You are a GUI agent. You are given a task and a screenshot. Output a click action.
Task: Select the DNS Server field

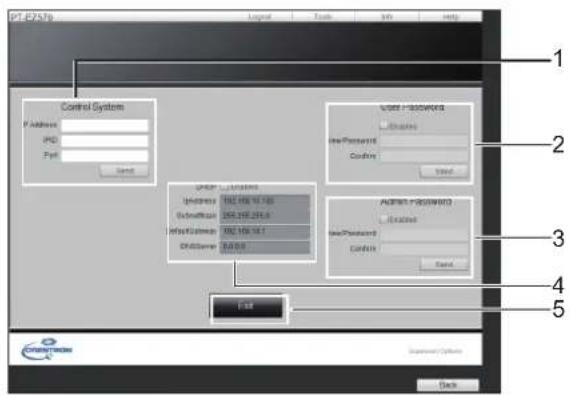265,247
